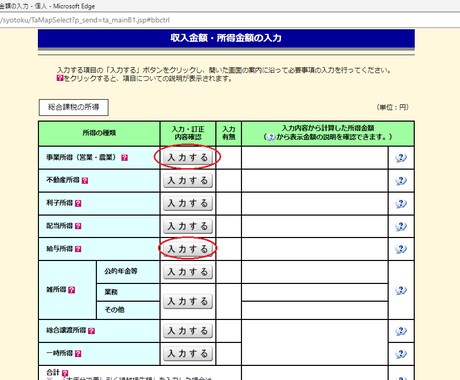Click 入力する button for 配当所得
Viewport: 460px width, 380px height.
(x=188, y=226)
